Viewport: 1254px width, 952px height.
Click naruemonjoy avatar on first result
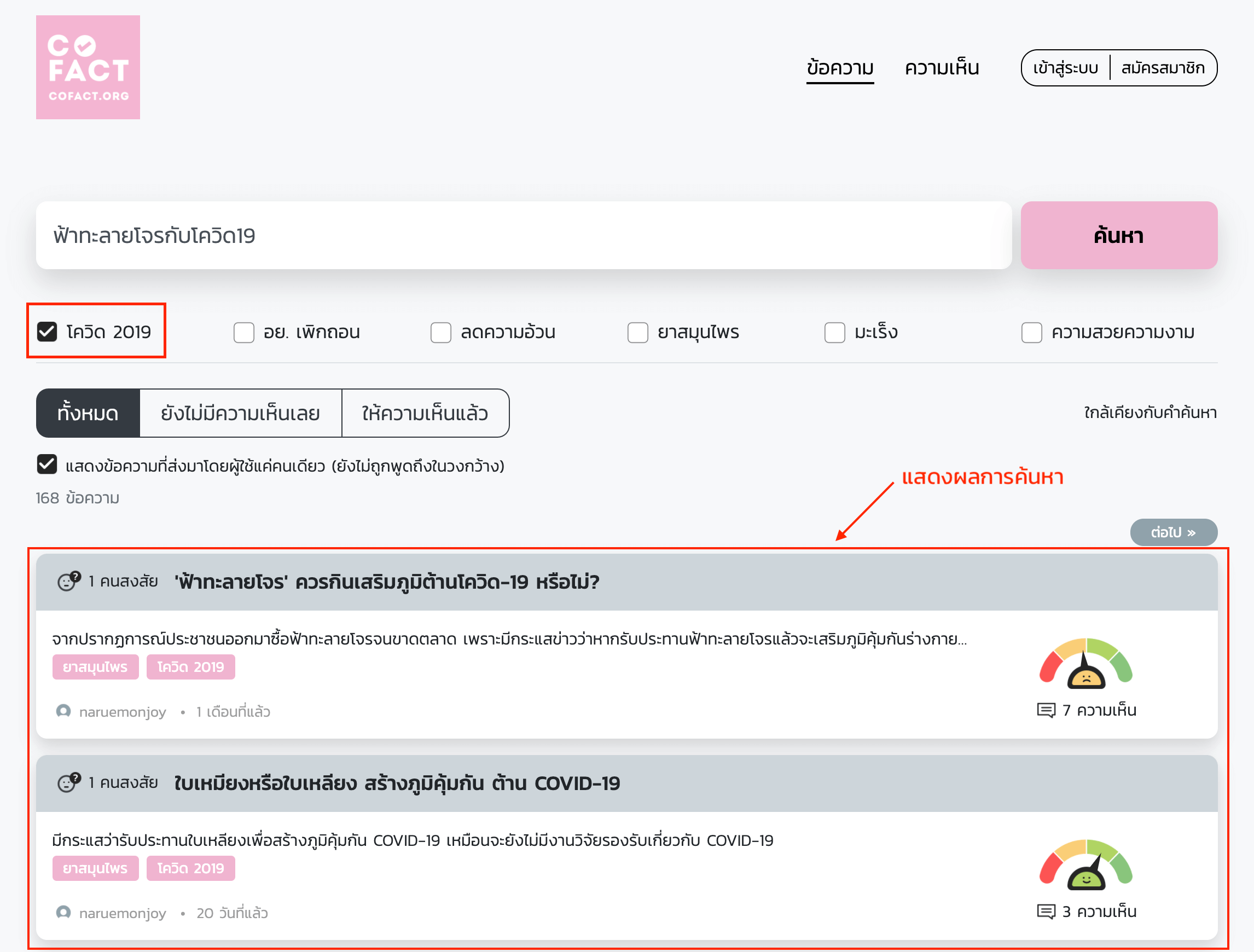pos(63,711)
